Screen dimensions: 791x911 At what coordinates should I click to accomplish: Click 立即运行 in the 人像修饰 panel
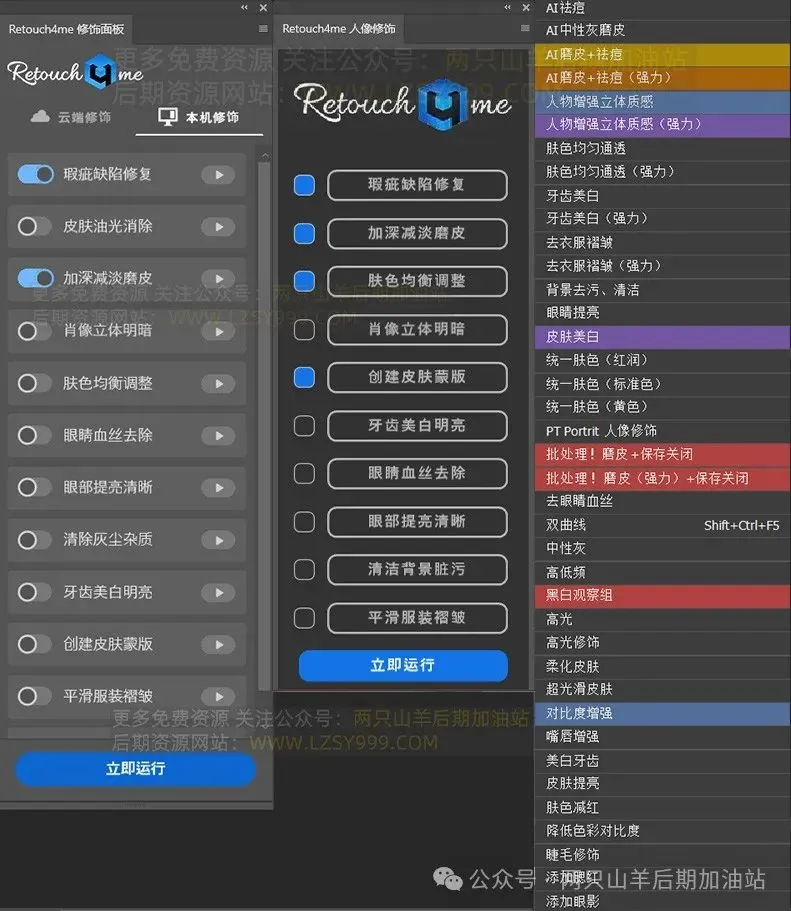(x=403, y=665)
